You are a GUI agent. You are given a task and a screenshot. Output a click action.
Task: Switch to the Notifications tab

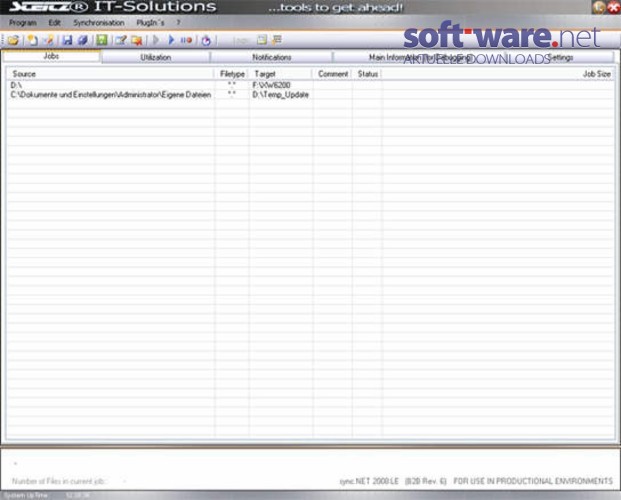coord(272,57)
